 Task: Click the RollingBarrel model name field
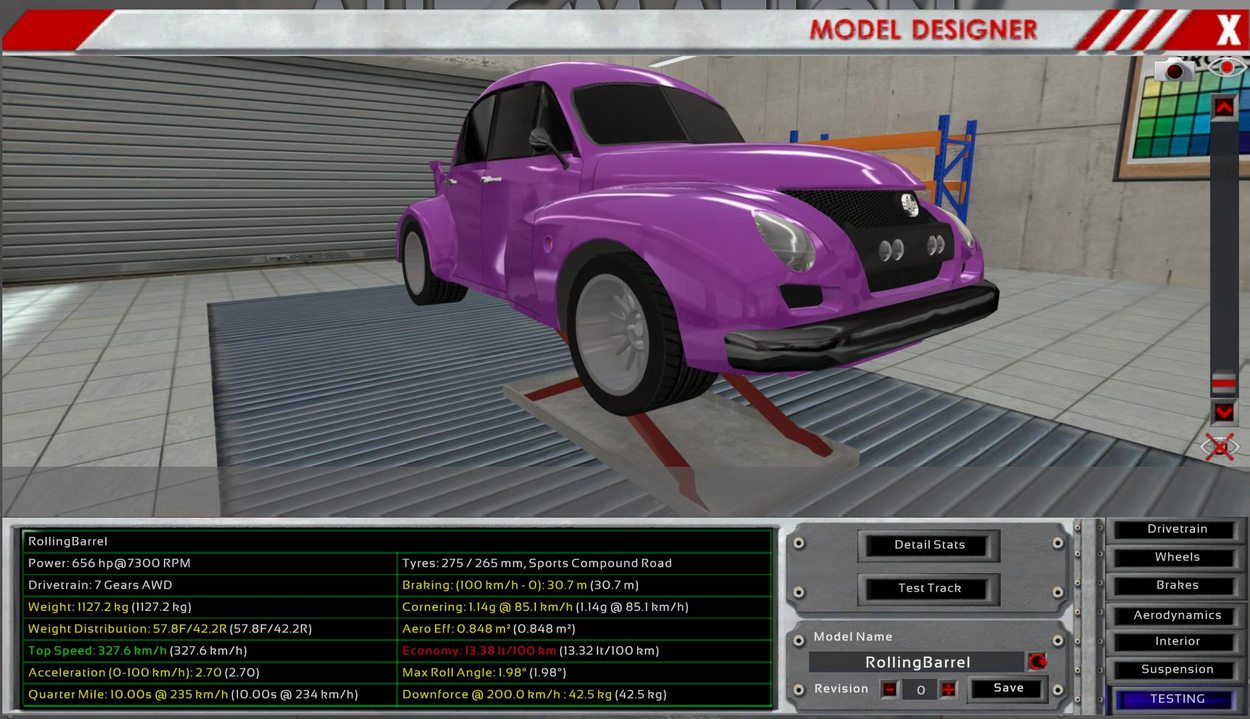click(x=916, y=662)
